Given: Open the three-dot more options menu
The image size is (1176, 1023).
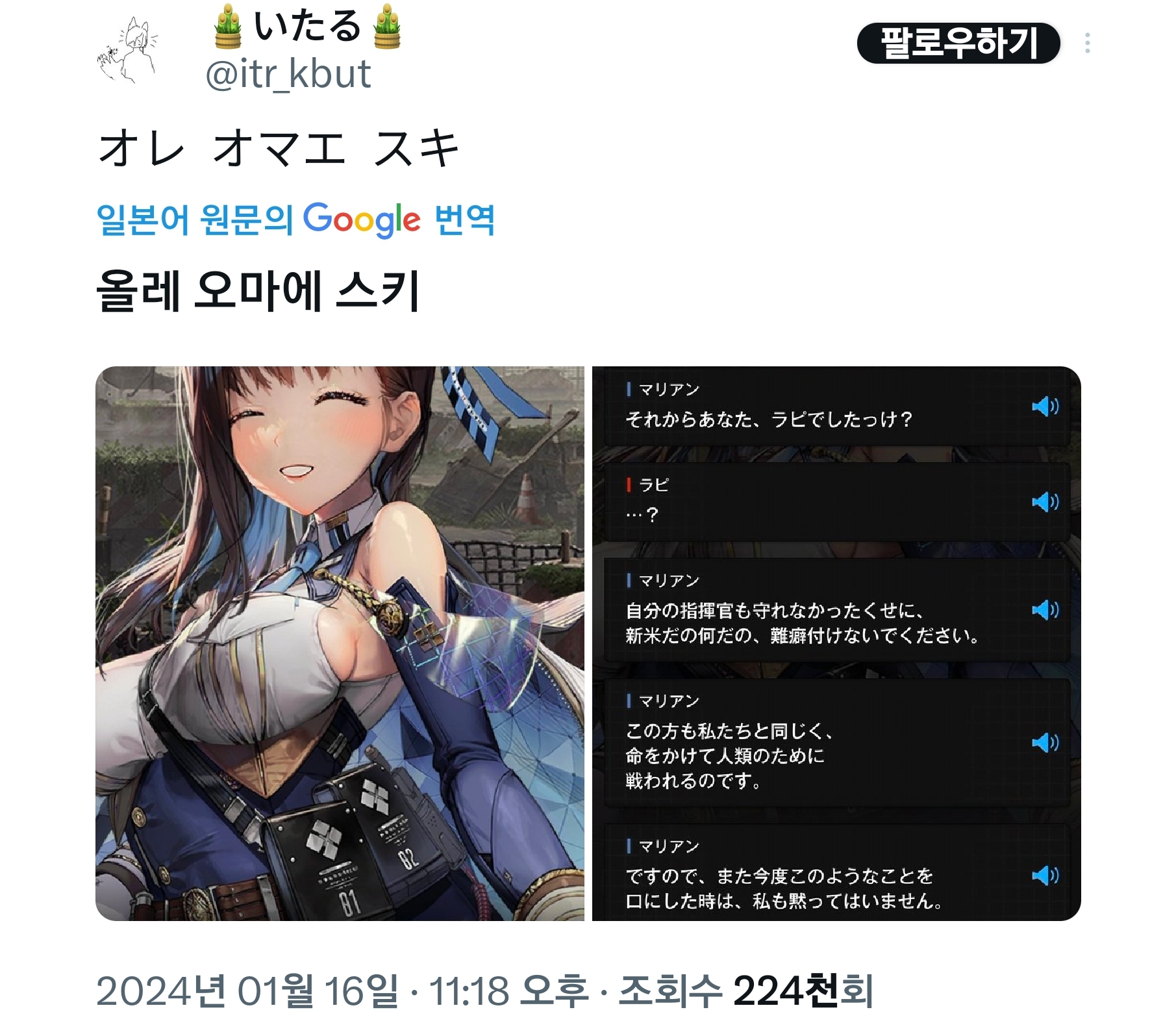Looking at the screenshot, I should click(x=1087, y=43).
